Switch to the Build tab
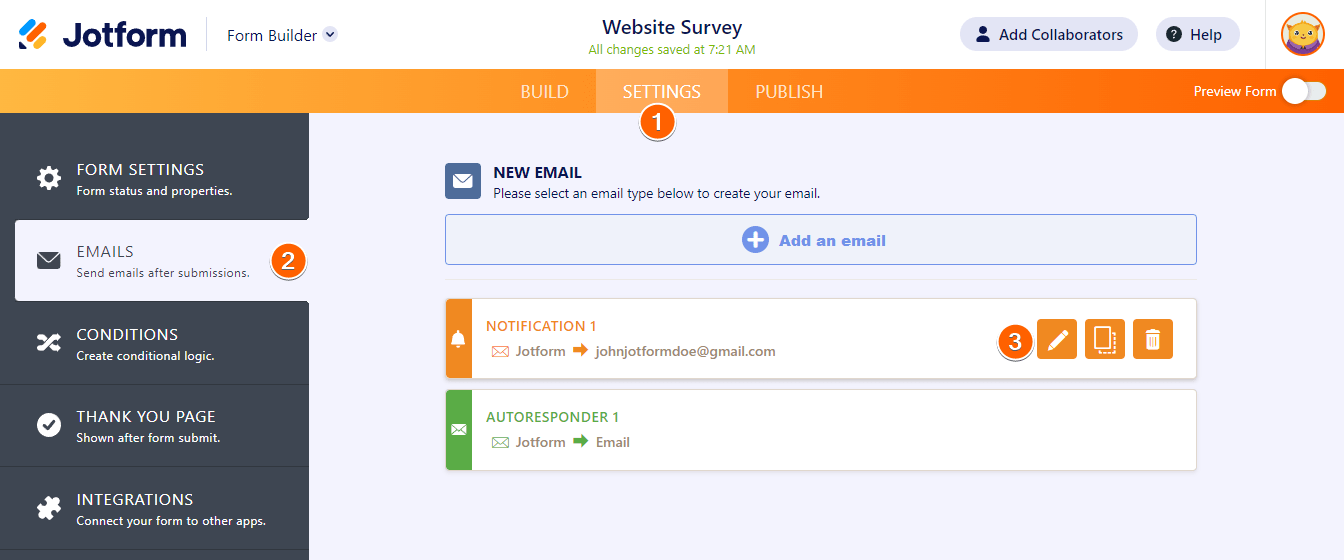The height and width of the screenshot is (560, 1344). pyautogui.click(x=545, y=91)
